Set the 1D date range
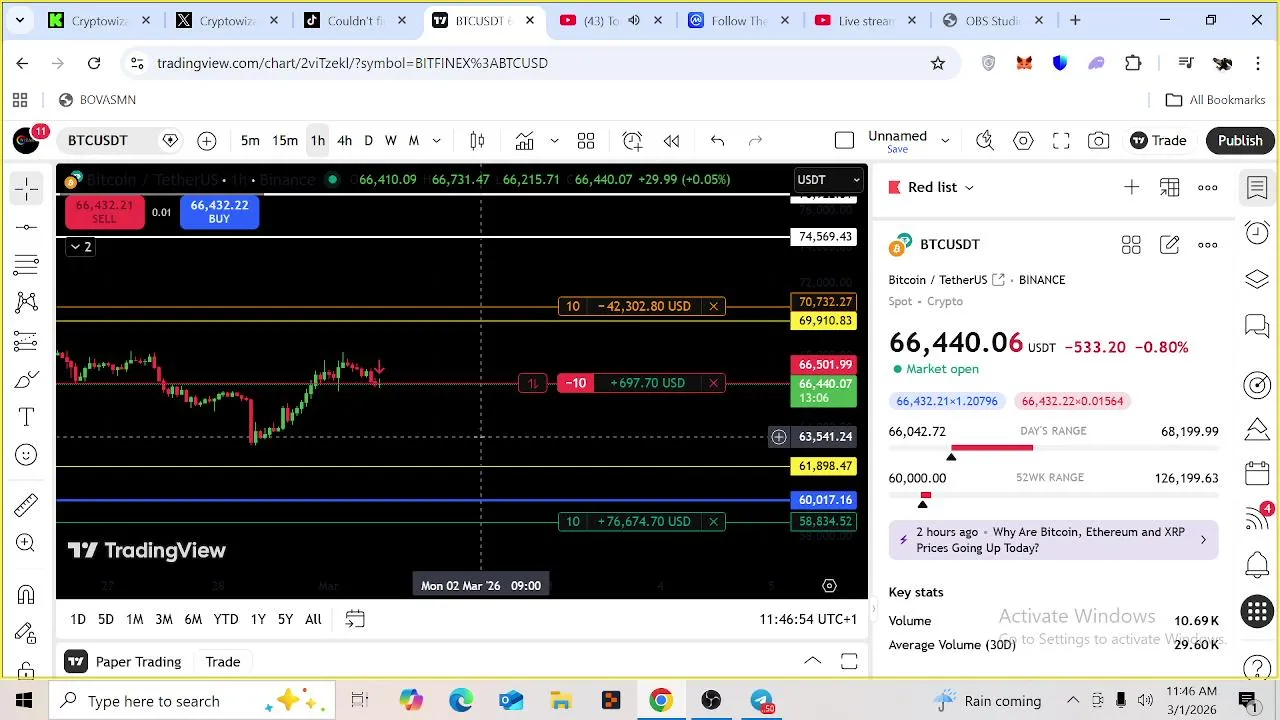 click(78, 620)
